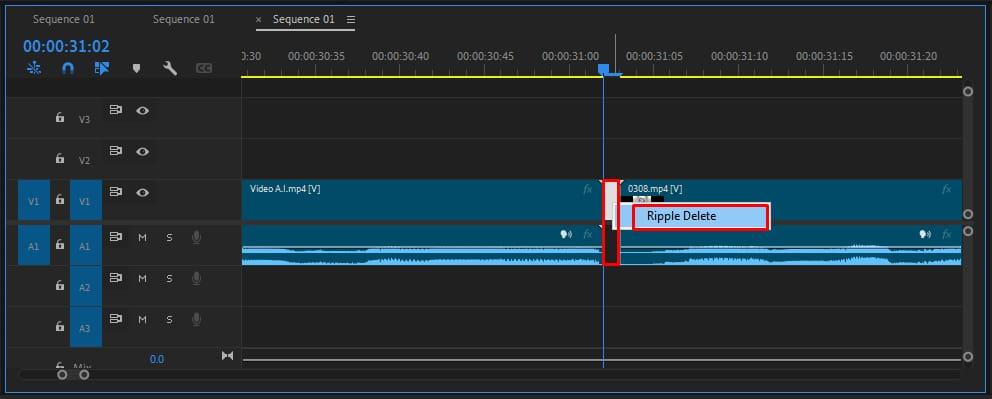Image resolution: width=992 pixels, height=399 pixels.
Task: Toggle Insert and overwrite sequences as nests
Action: pos(34,68)
